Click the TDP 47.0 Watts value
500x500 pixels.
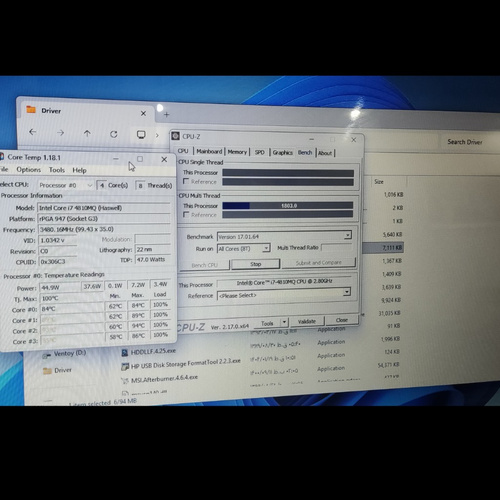point(153,259)
